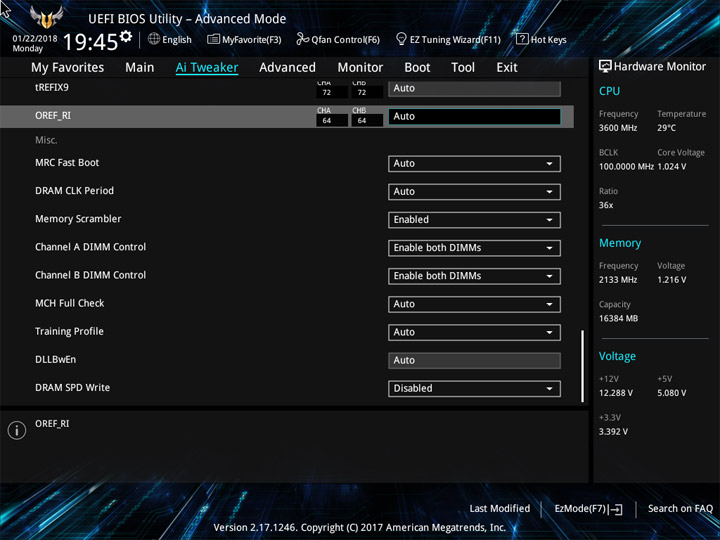Click the 19:45 clock display
Viewport: 720px width, 540px height.
point(90,42)
